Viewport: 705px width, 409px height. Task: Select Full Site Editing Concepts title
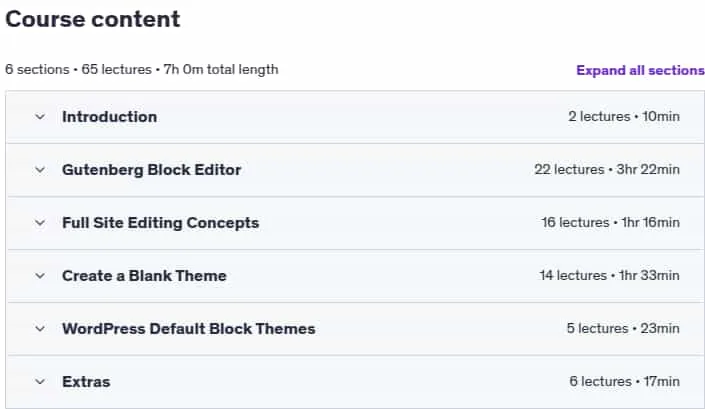(161, 223)
